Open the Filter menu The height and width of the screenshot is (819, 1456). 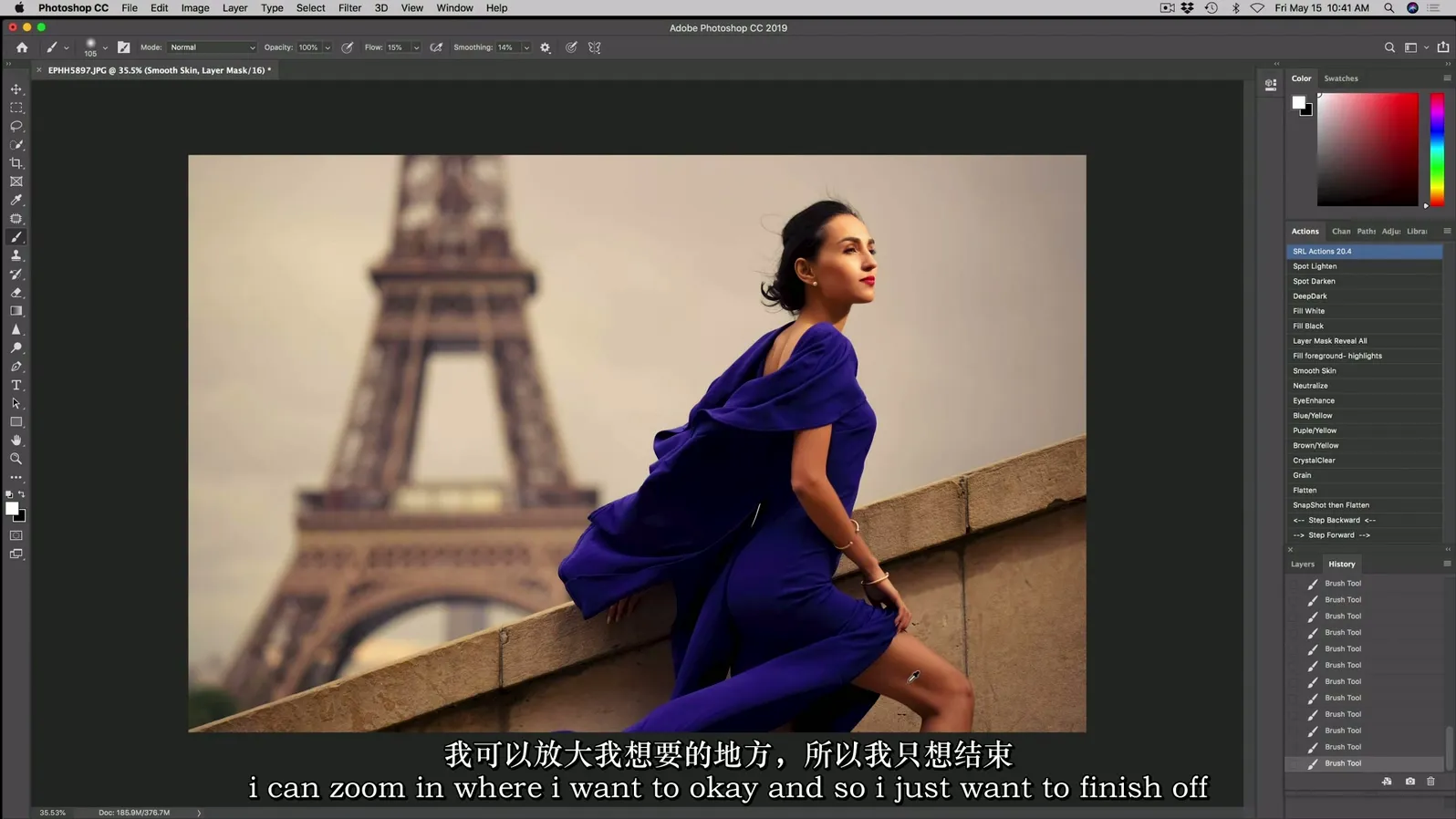tap(349, 8)
